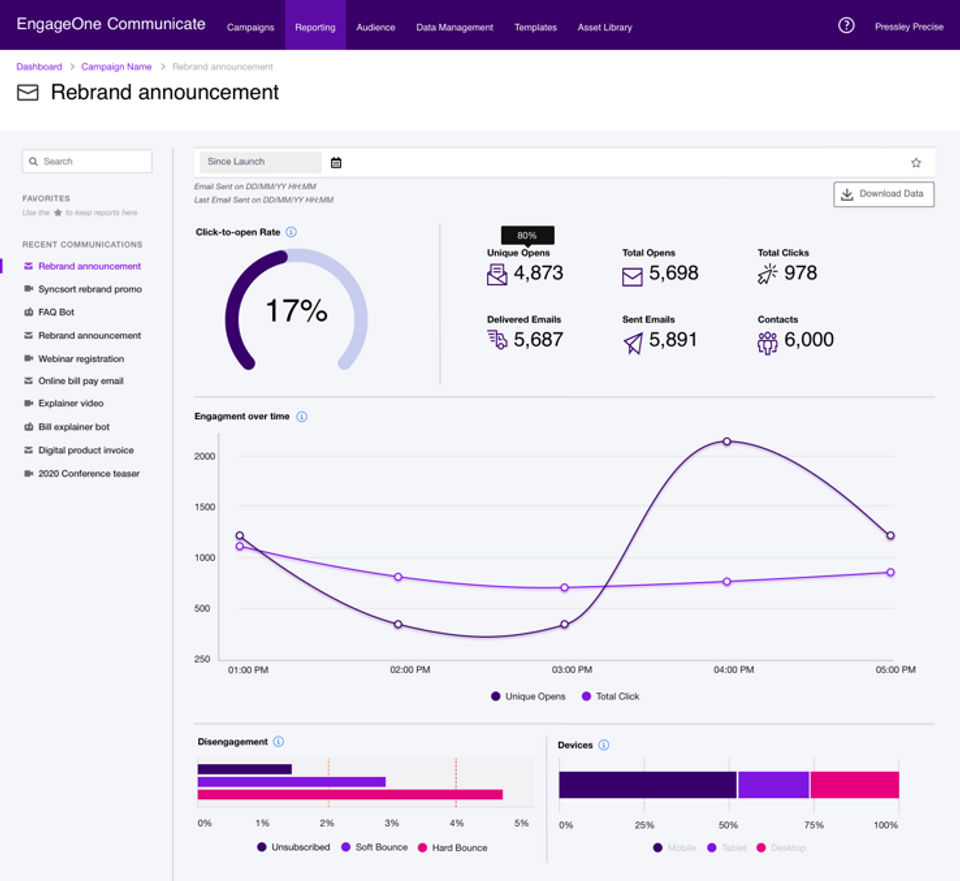Screen dimensions: 960x881
Task: Click the Engagement over time info icon
Action: [x=302, y=416]
